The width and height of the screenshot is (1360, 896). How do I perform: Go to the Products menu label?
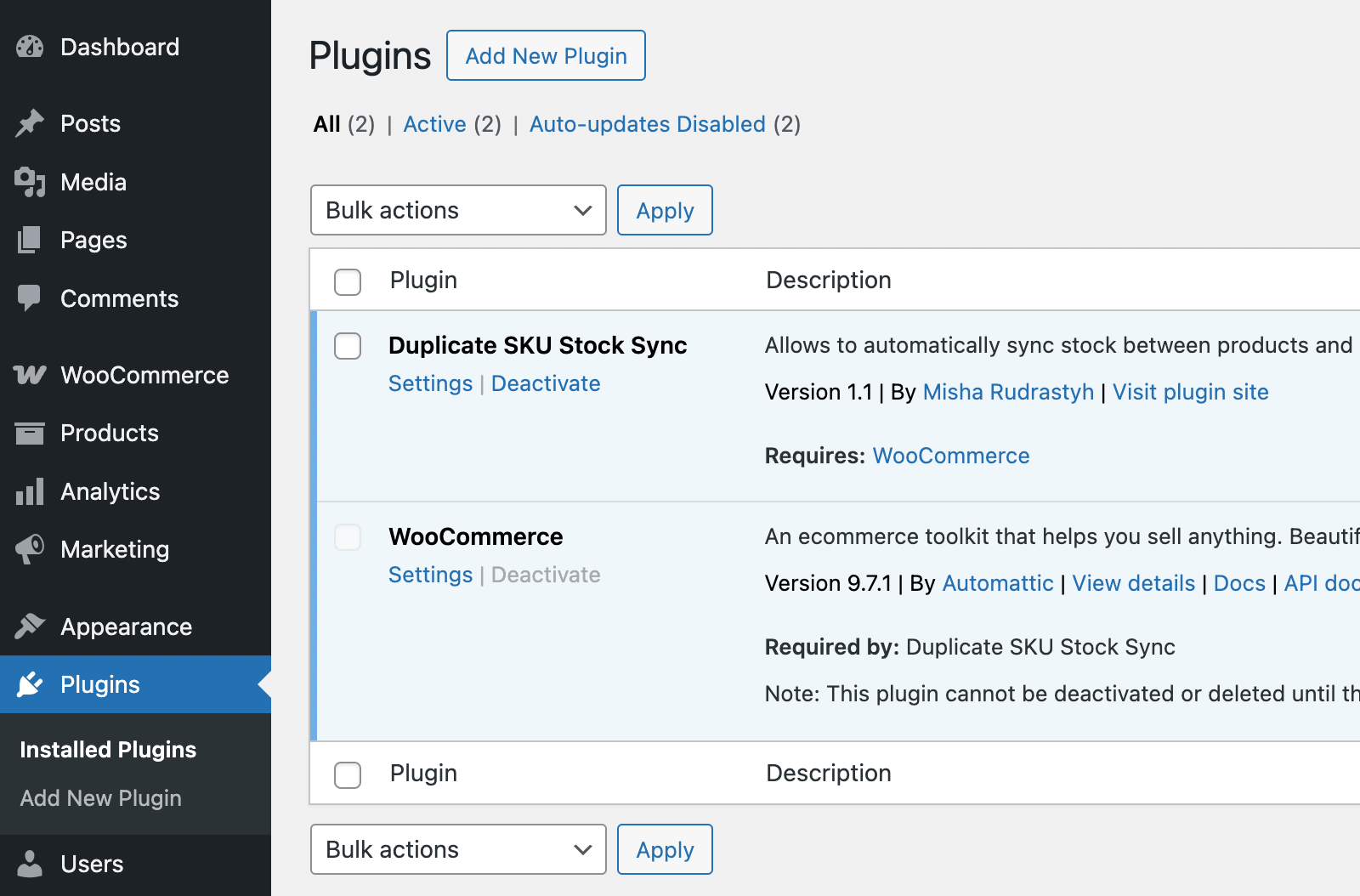tap(110, 433)
